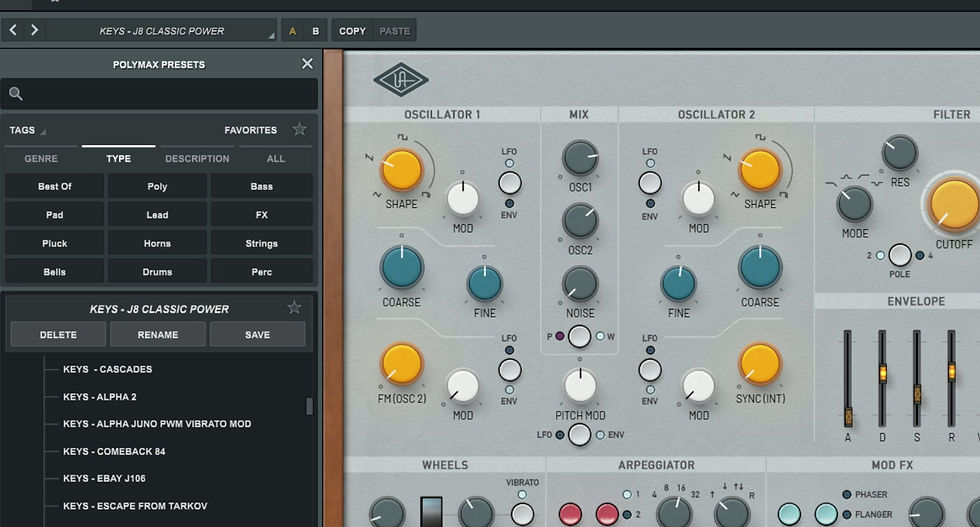The height and width of the screenshot is (527, 980).
Task: Switch to the GENRE tag tab
Action: tap(41, 158)
